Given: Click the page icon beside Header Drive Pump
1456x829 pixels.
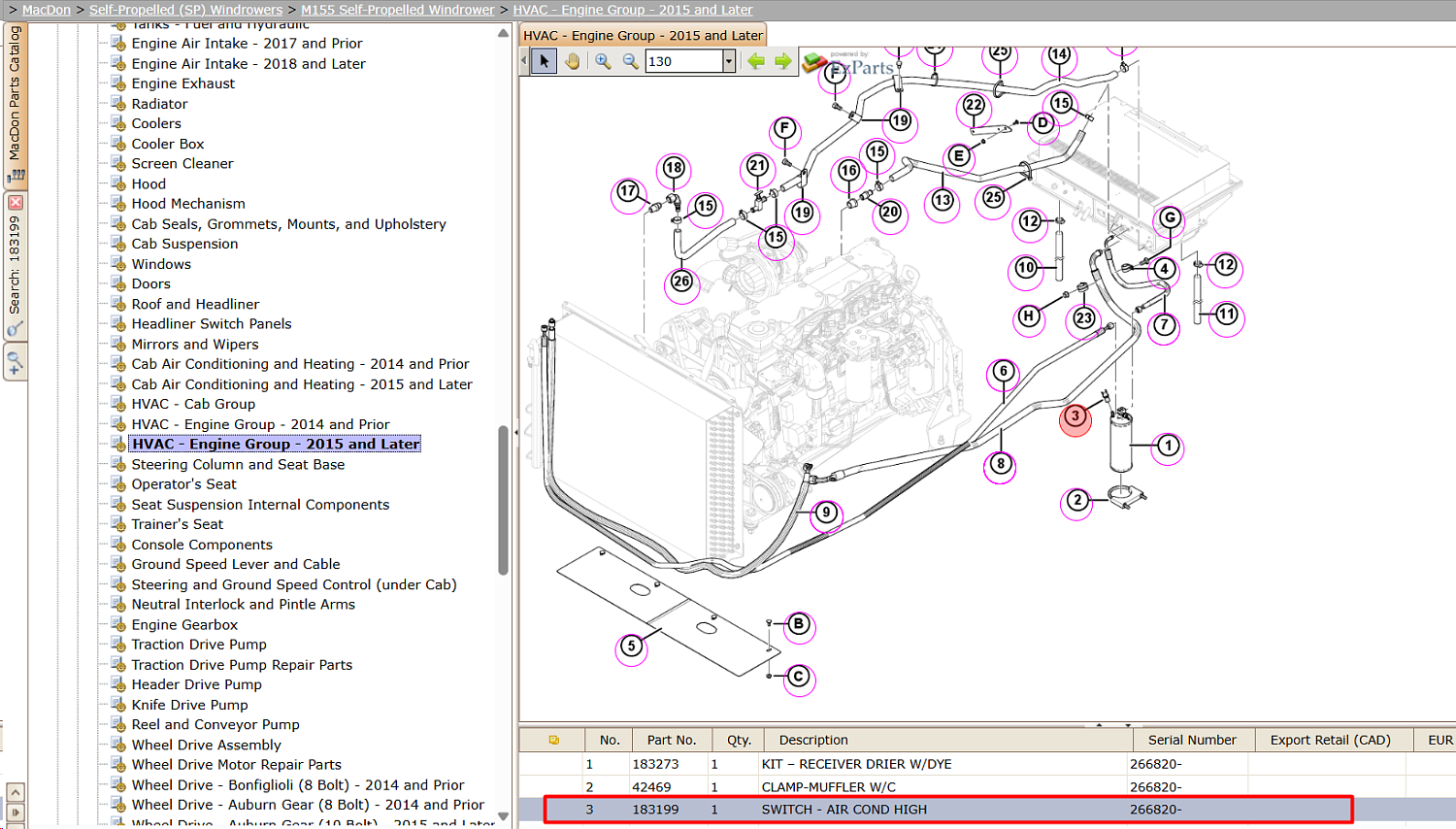Looking at the screenshot, I should tap(118, 683).
